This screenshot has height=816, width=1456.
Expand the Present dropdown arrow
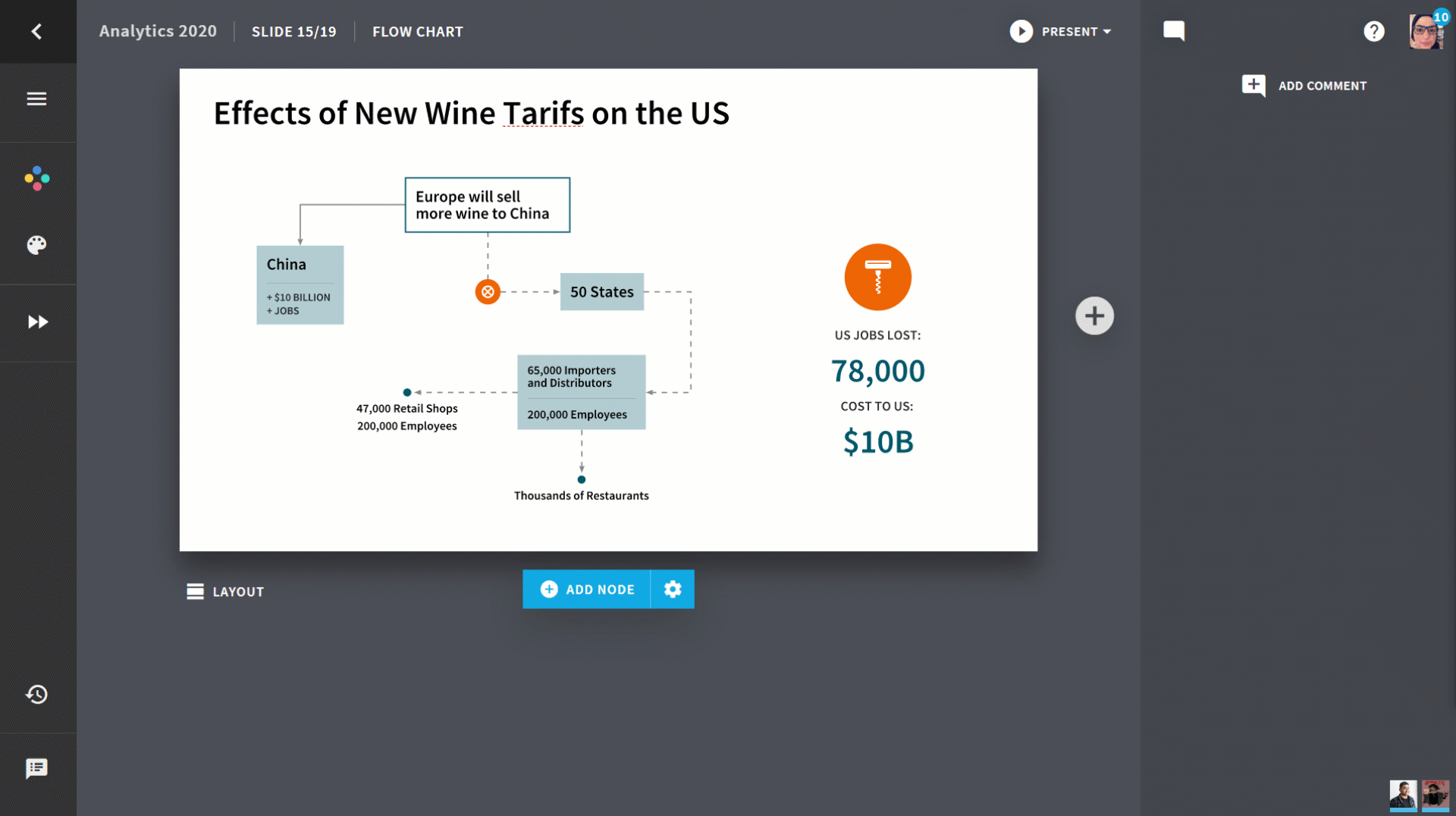[x=1107, y=32]
